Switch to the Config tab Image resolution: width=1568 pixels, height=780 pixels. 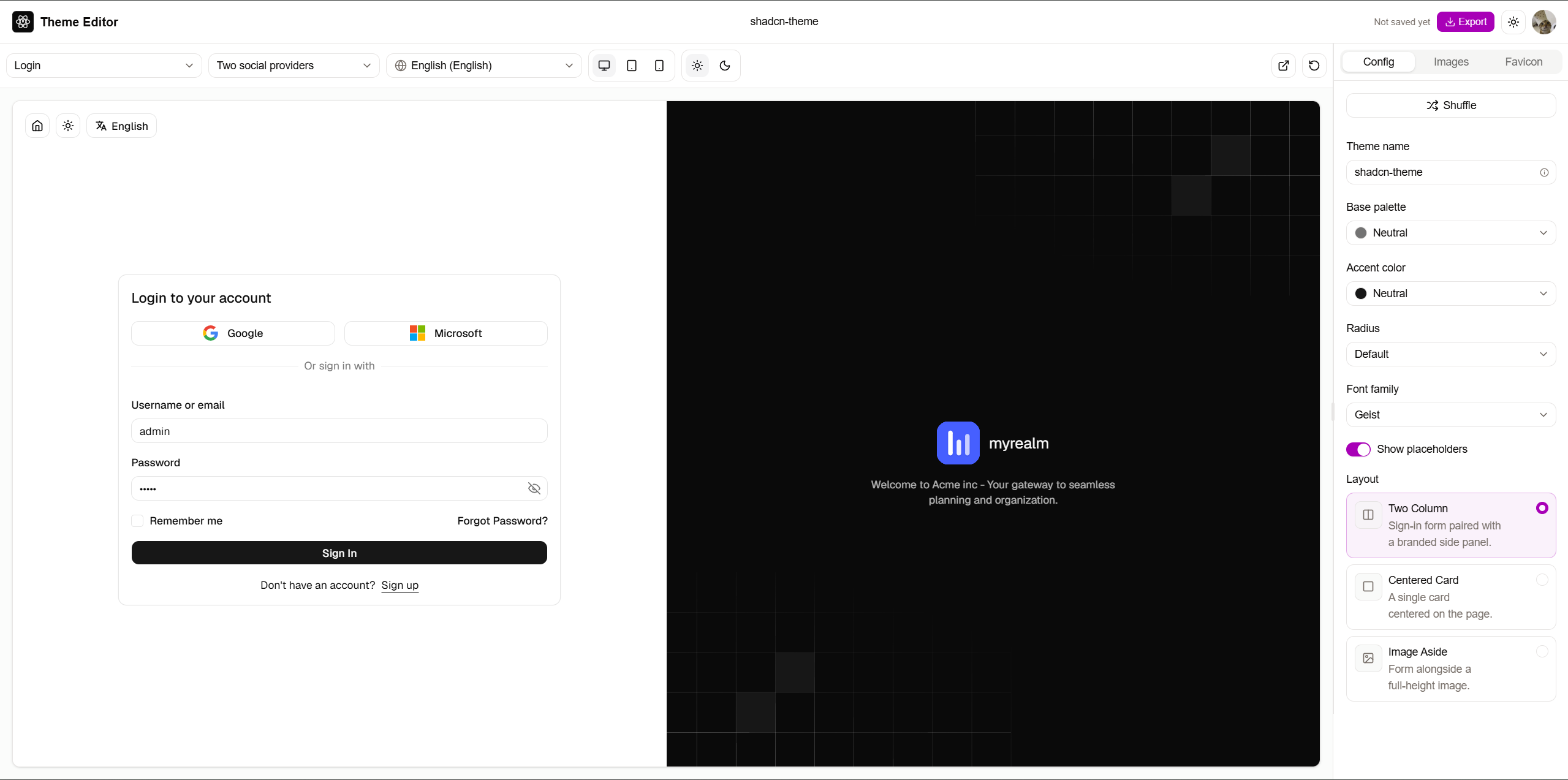[1379, 62]
